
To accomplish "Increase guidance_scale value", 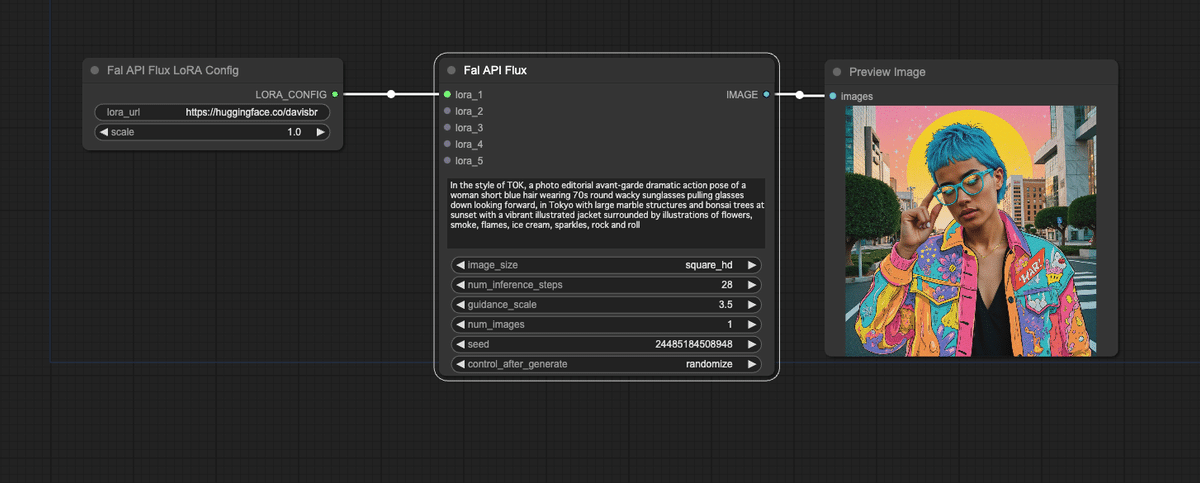I will tap(752, 304).
